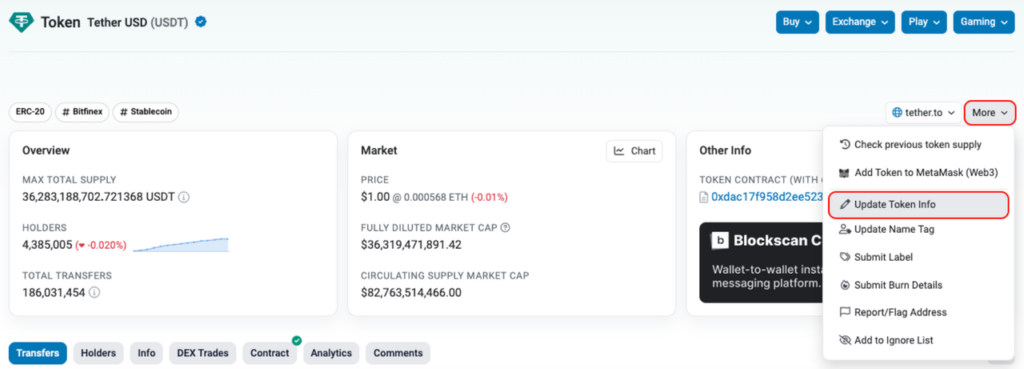Screen dimensions: 1024x369
Task: Click the green verified check on Contract tab
Action: click(x=296, y=340)
